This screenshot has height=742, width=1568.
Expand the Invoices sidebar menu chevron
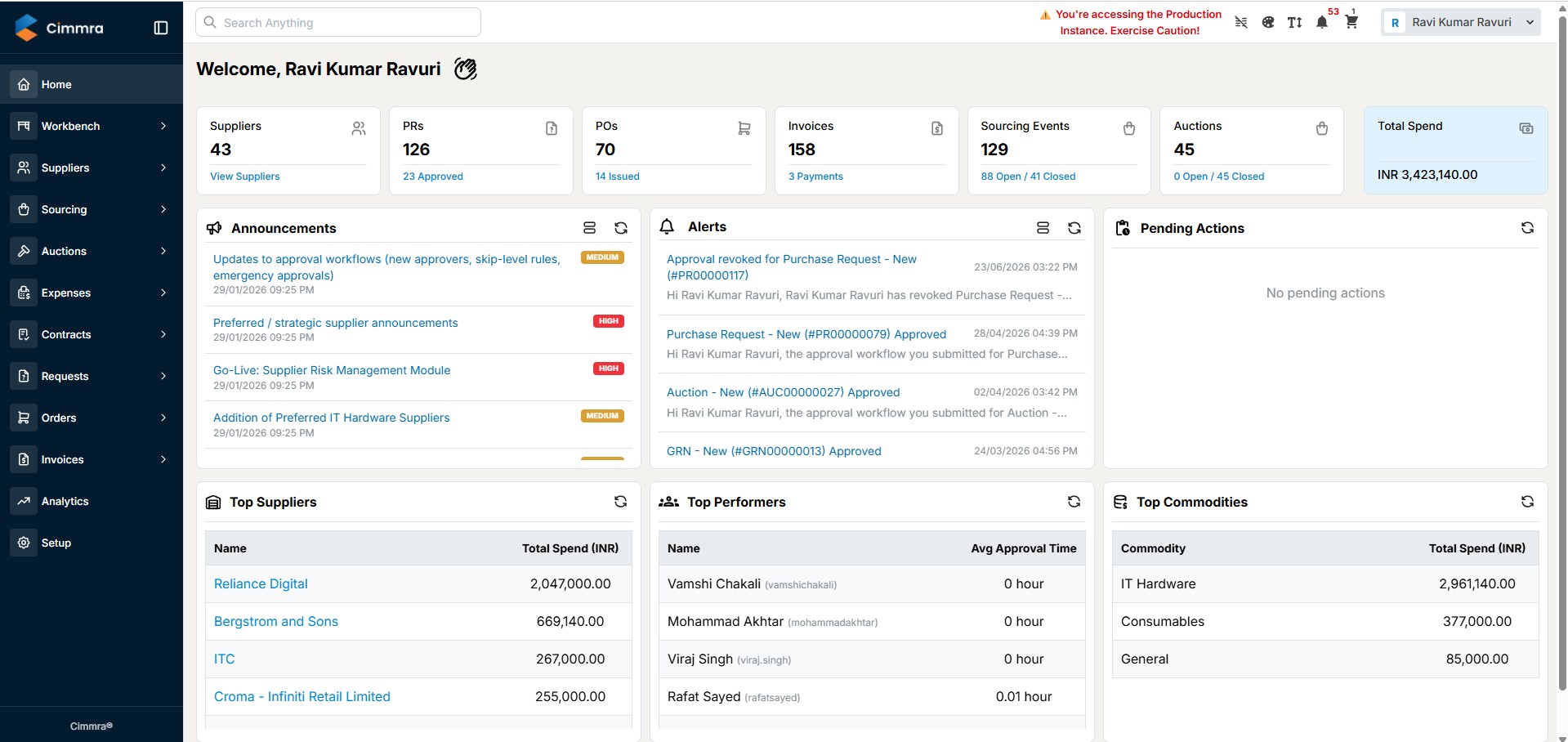pyautogui.click(x=163, y=459)
